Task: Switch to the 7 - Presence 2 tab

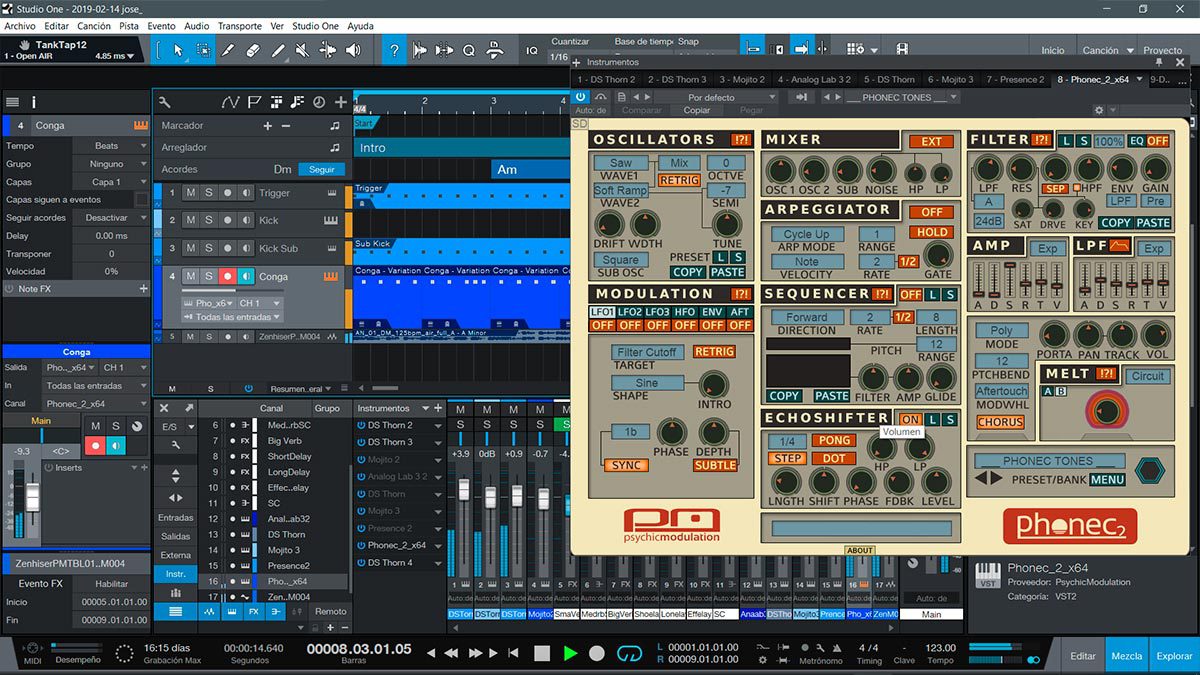Action: tap(1015, 79)
